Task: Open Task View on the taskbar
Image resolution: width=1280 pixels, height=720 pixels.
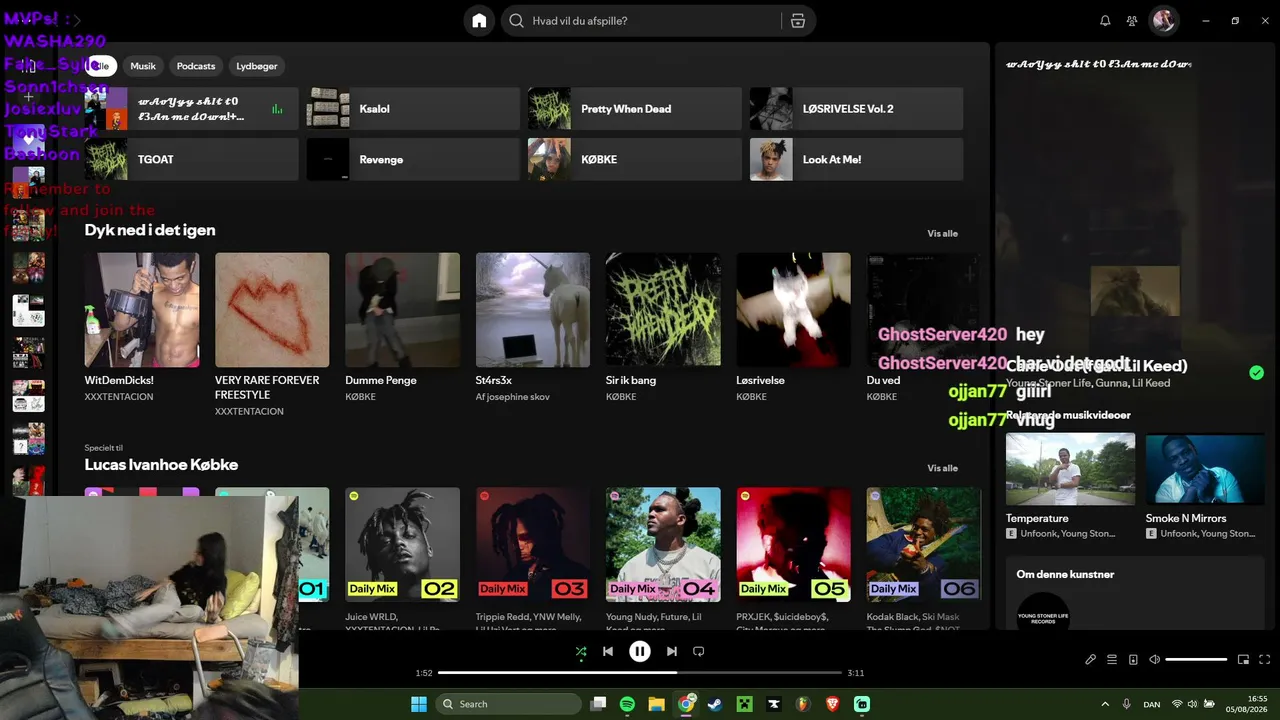Action: coord(598,704)
